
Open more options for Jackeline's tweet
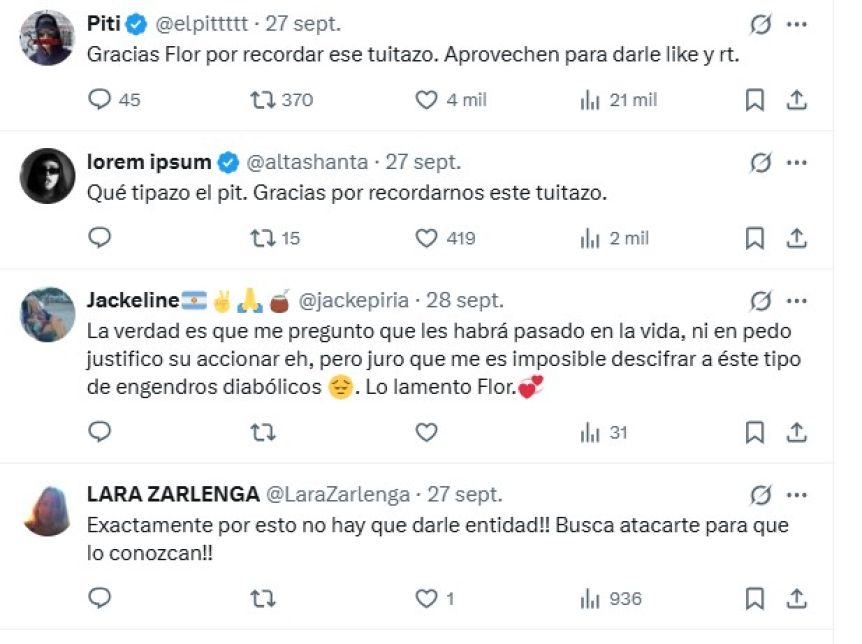(797, 300)
